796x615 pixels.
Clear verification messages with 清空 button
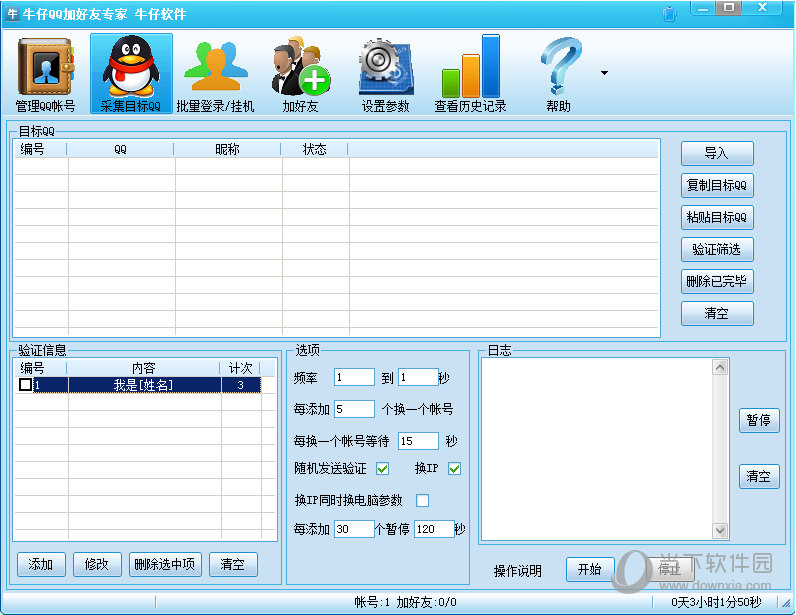[233, 564]
